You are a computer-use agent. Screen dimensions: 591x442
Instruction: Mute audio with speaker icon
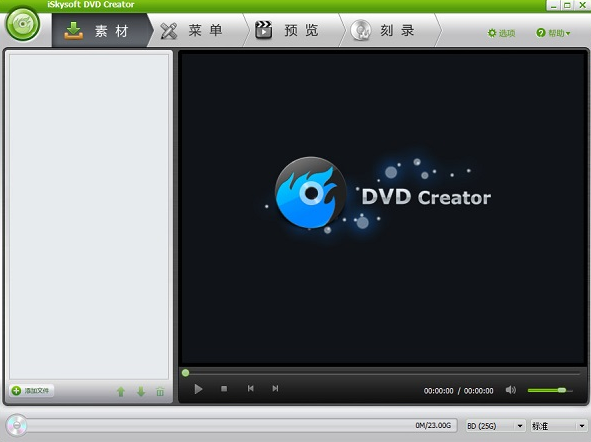[x=510, y=390]
